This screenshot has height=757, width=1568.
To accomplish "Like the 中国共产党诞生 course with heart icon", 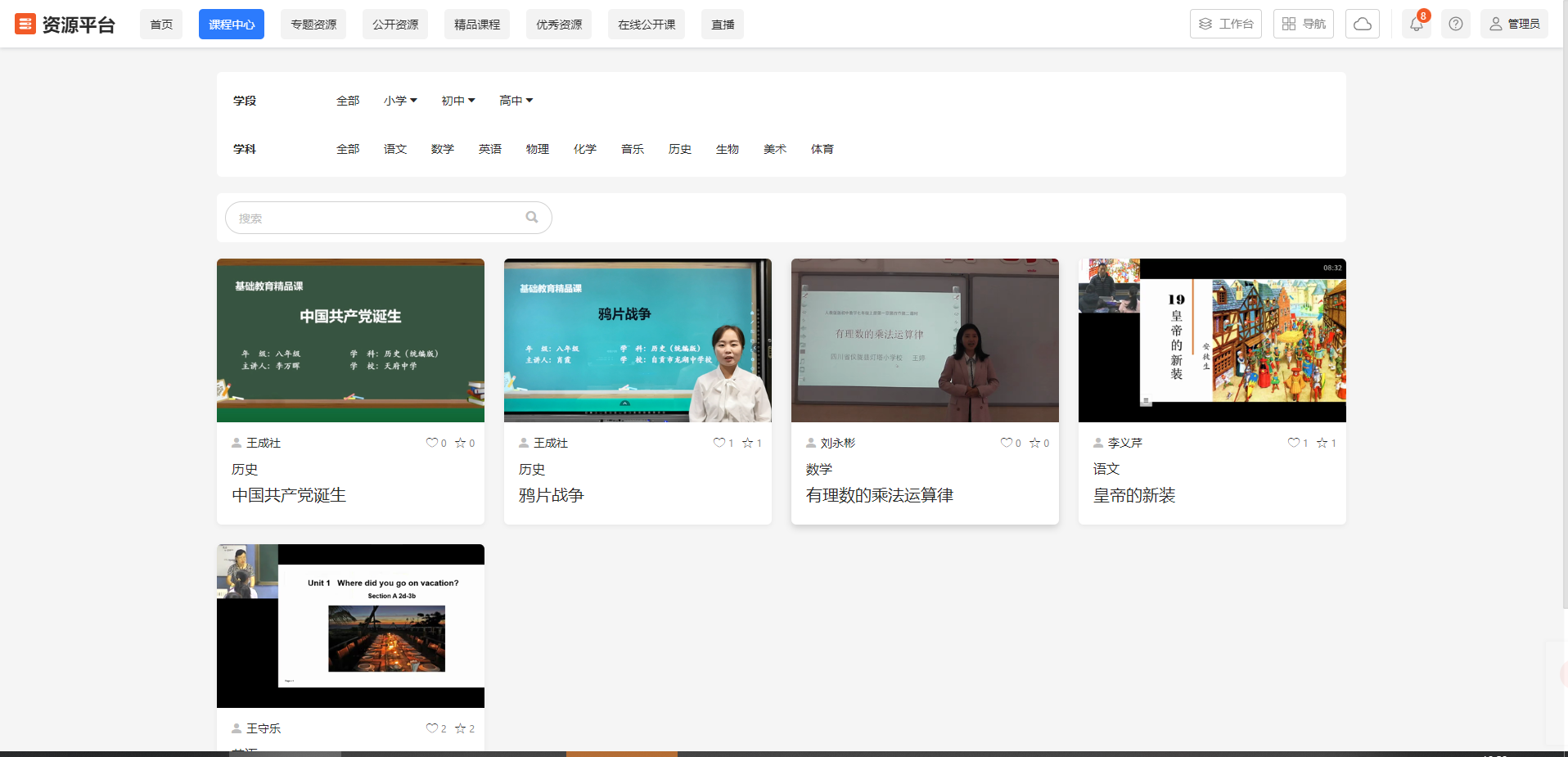I will [x=431, y=443].
